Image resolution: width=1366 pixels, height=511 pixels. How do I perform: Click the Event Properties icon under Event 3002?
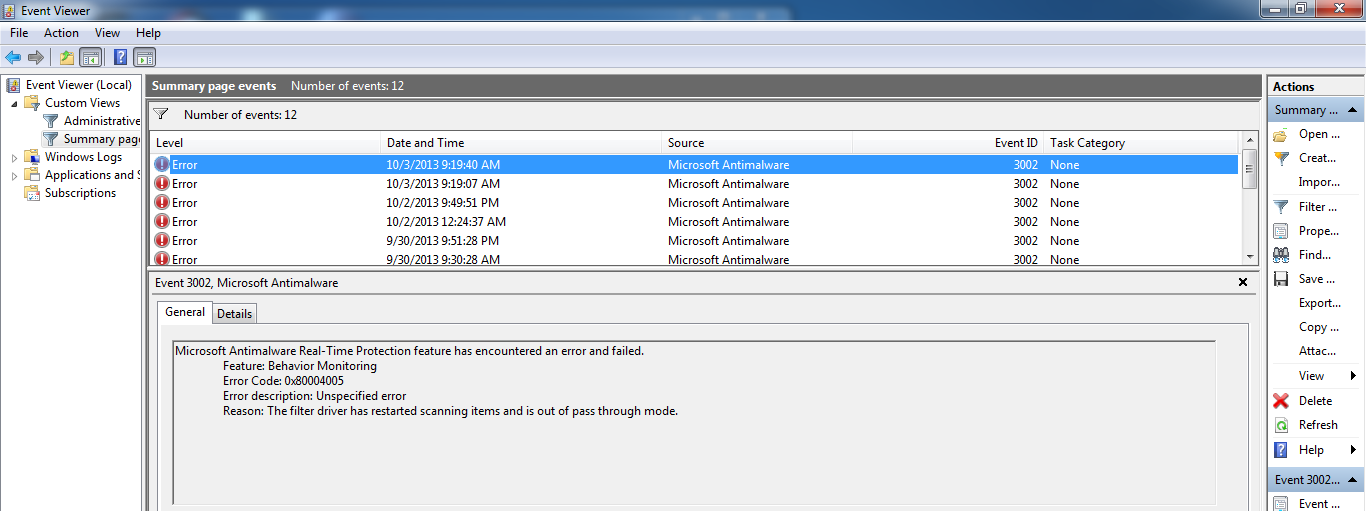pyautogui.click(x=1281, y=504)
